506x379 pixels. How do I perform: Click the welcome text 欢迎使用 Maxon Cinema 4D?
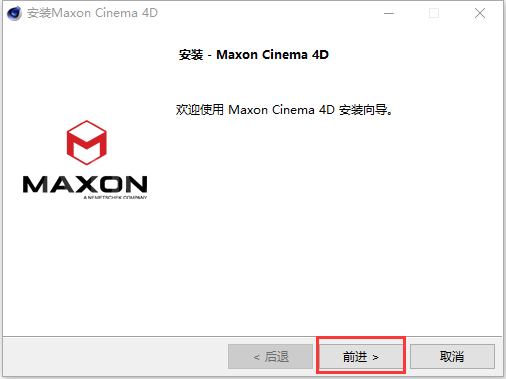pos(255,110)
